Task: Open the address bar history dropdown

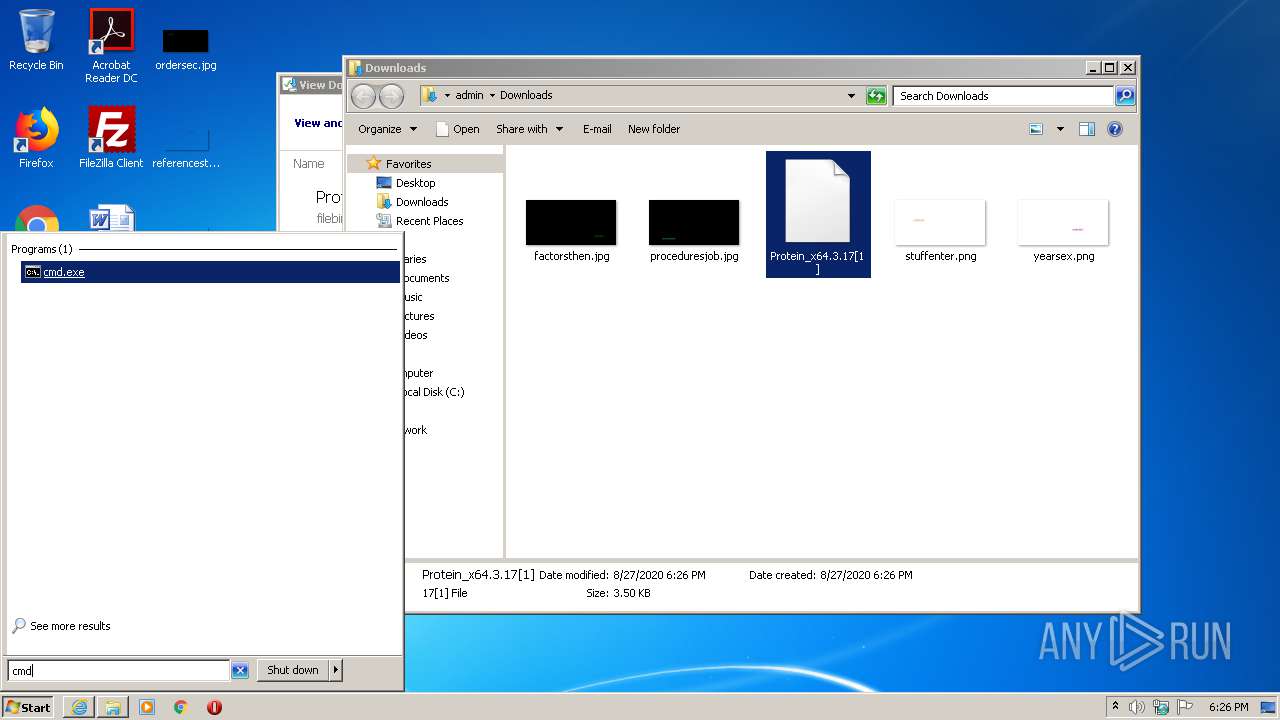Action: pos(851,96)
